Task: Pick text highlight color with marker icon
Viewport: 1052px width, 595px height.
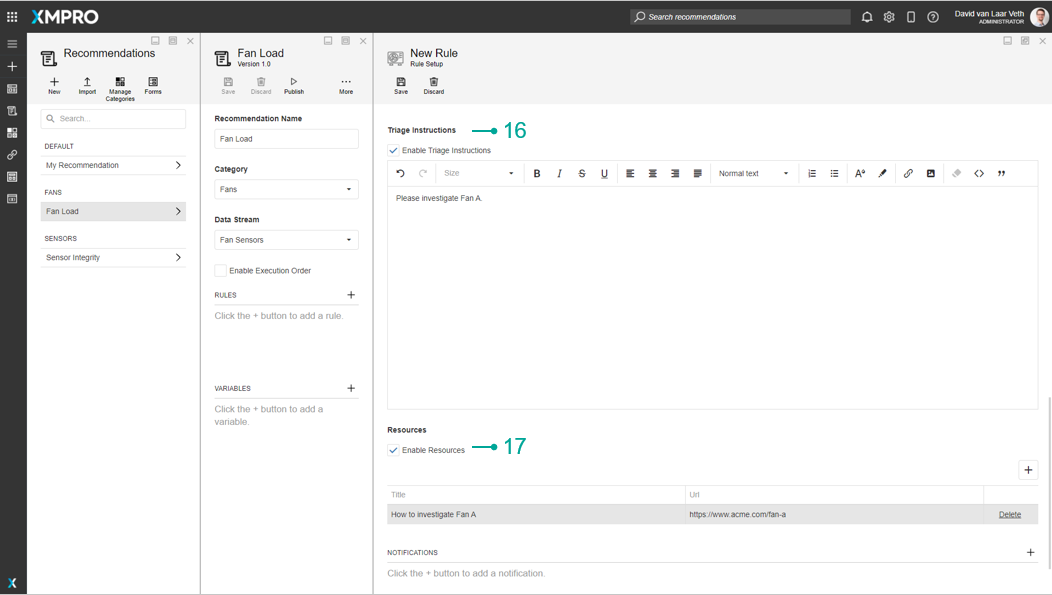Action: (x=882, y=174)
